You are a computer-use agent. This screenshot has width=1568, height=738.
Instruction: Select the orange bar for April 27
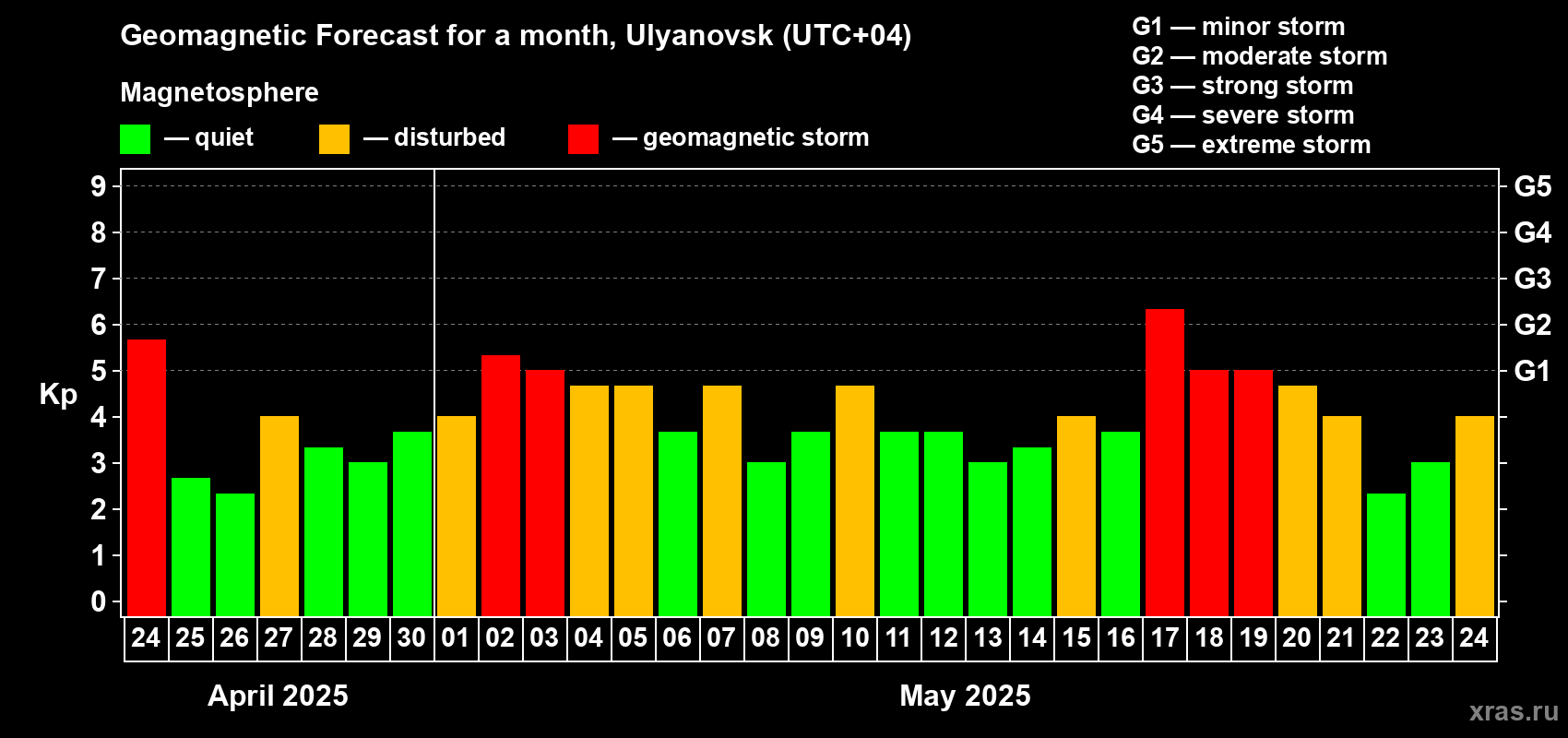279,517
